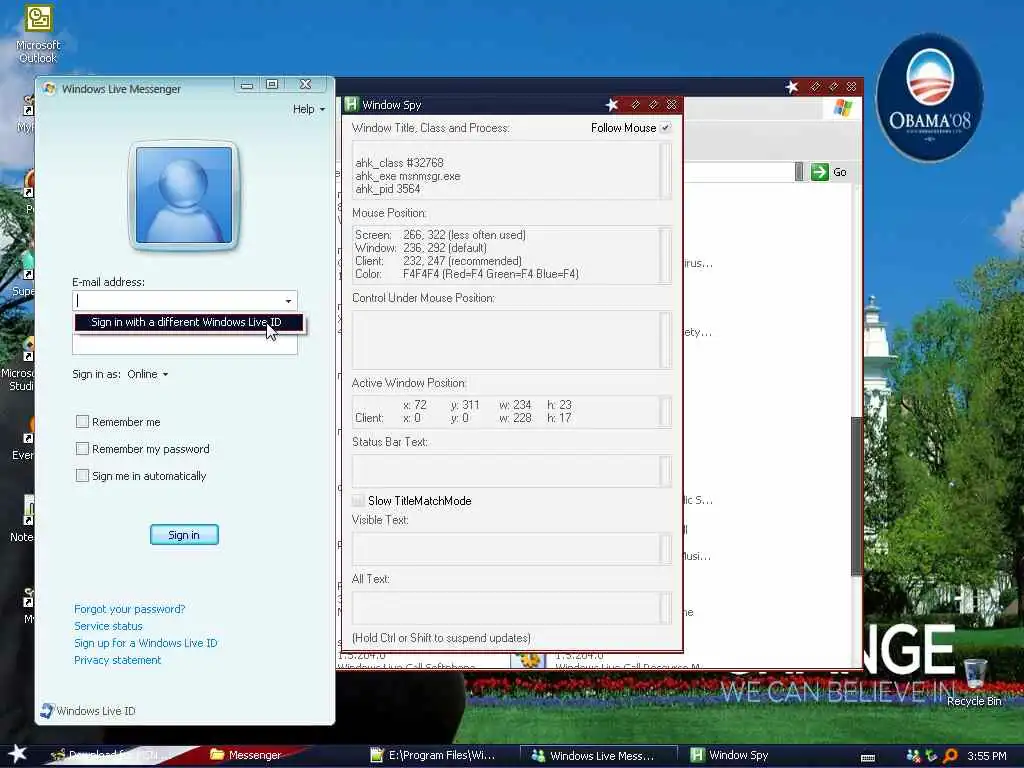Viewport: 1024px width, 768px height.
Task: Enable Sign me in automatically checkbox
Action: point(82,475)
